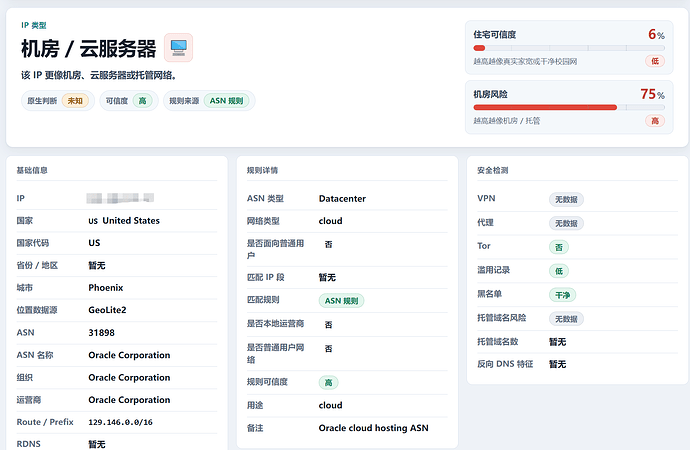Viewport: 690px width, 450px height.
Task: Click the 住宅可信度 progress bar
Action: point(569,48)
